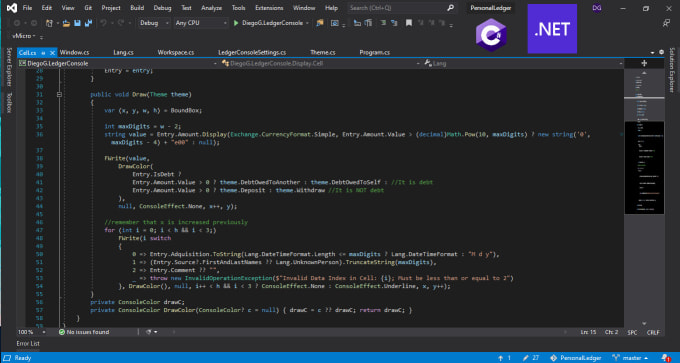Viewport: 680px width, 363px height.
Task: Click the feedback icon below window controls
Action: [x=667, y=23]
